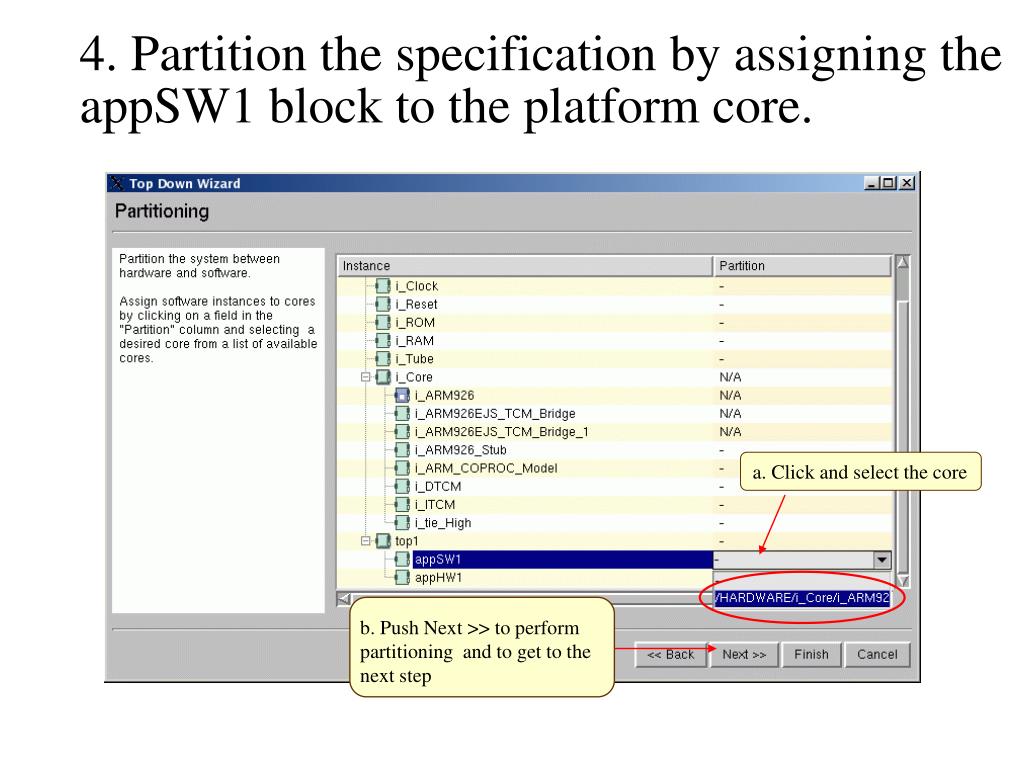1024x768 pixels.
Task: Click the i_Clock instance icon
Action: coord(383,286)
